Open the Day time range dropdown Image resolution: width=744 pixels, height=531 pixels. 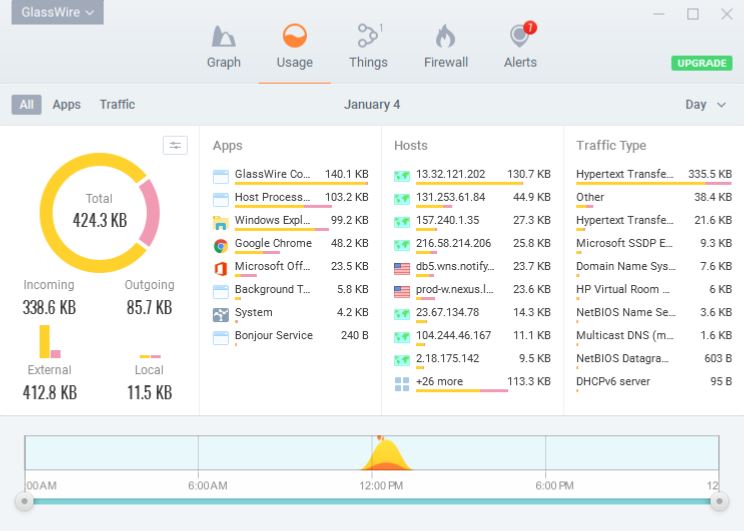[705, 104]
